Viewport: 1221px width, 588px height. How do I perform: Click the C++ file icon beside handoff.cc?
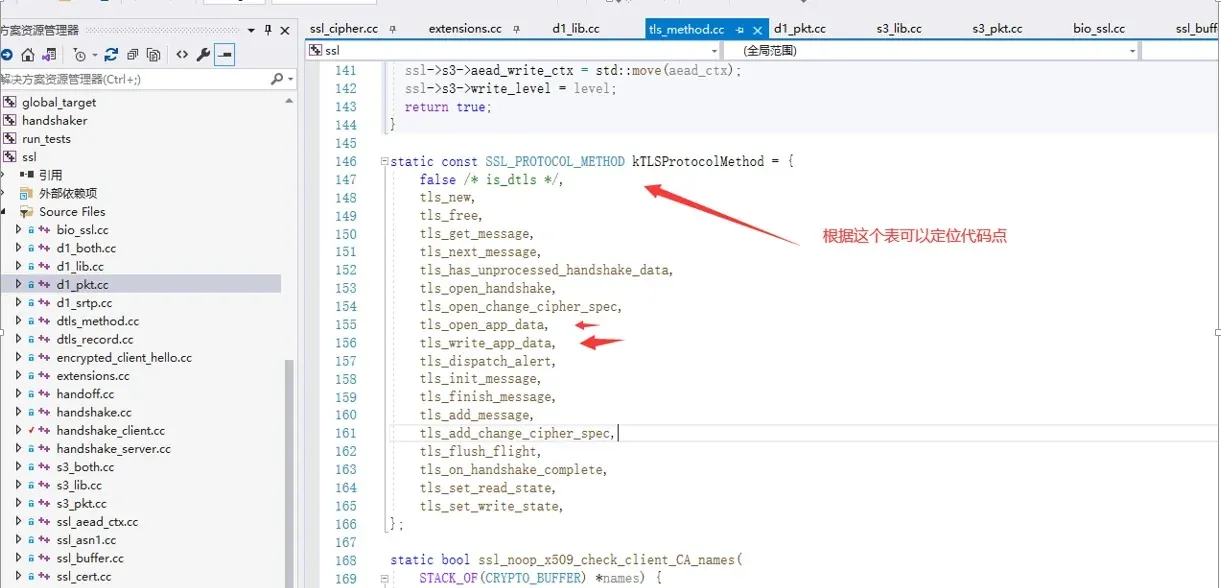coord(44,394)
